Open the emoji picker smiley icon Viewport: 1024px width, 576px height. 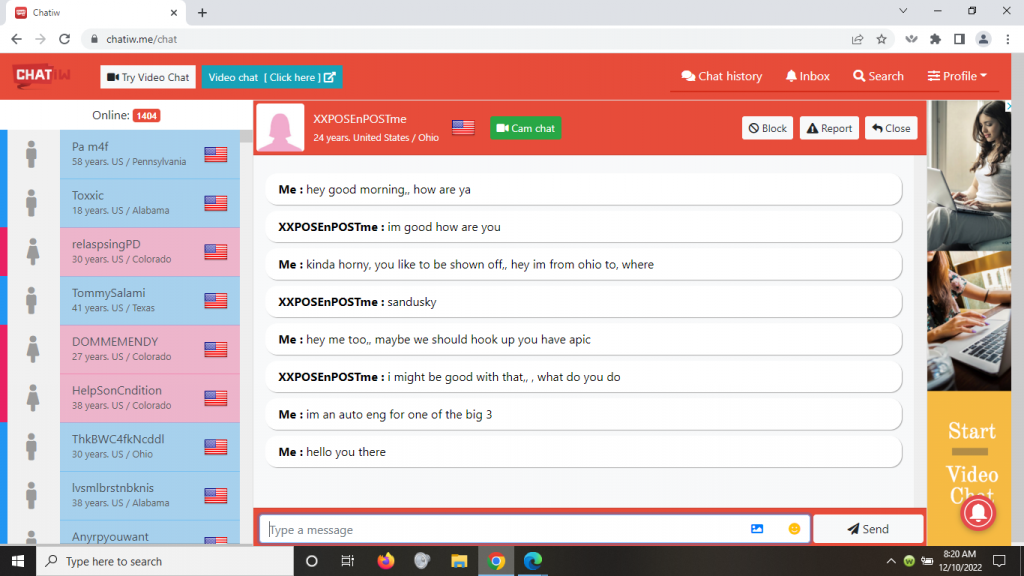[794, 529]
